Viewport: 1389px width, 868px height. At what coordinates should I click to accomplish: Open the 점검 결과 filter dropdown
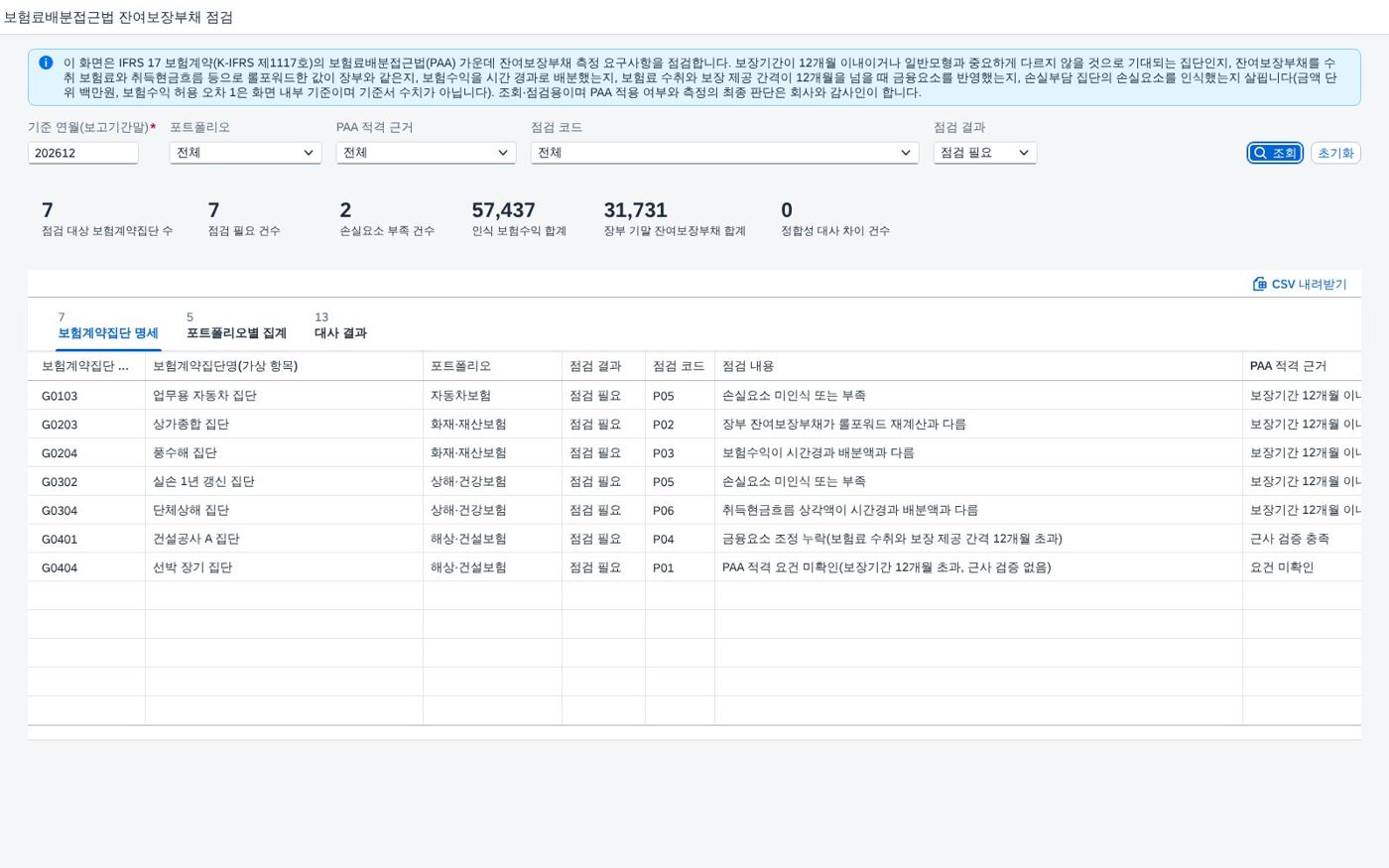coord(984,153)
